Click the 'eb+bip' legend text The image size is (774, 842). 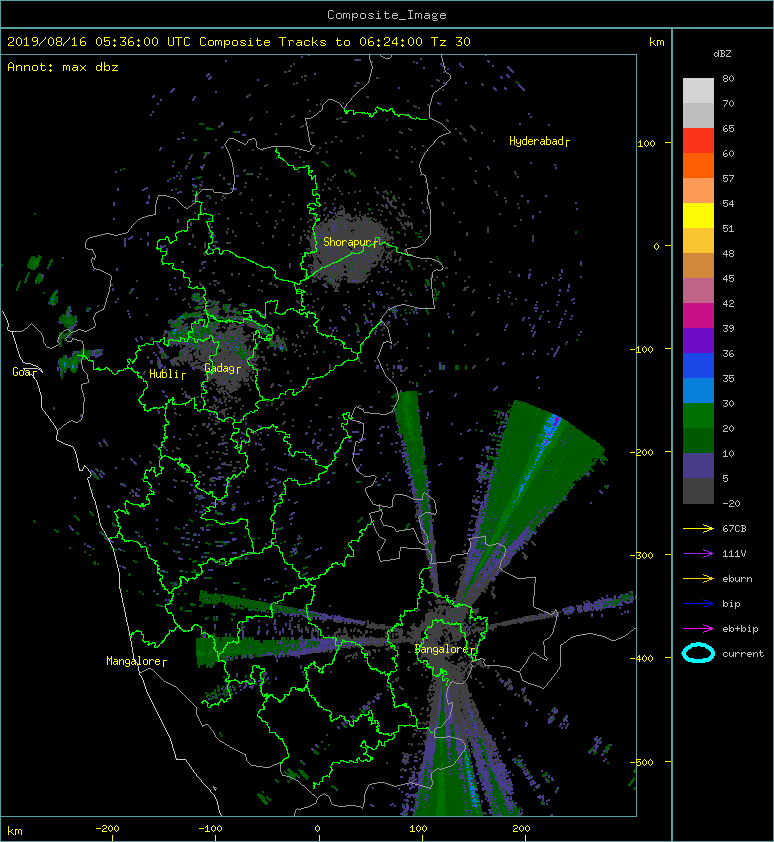tap(740, 628)
